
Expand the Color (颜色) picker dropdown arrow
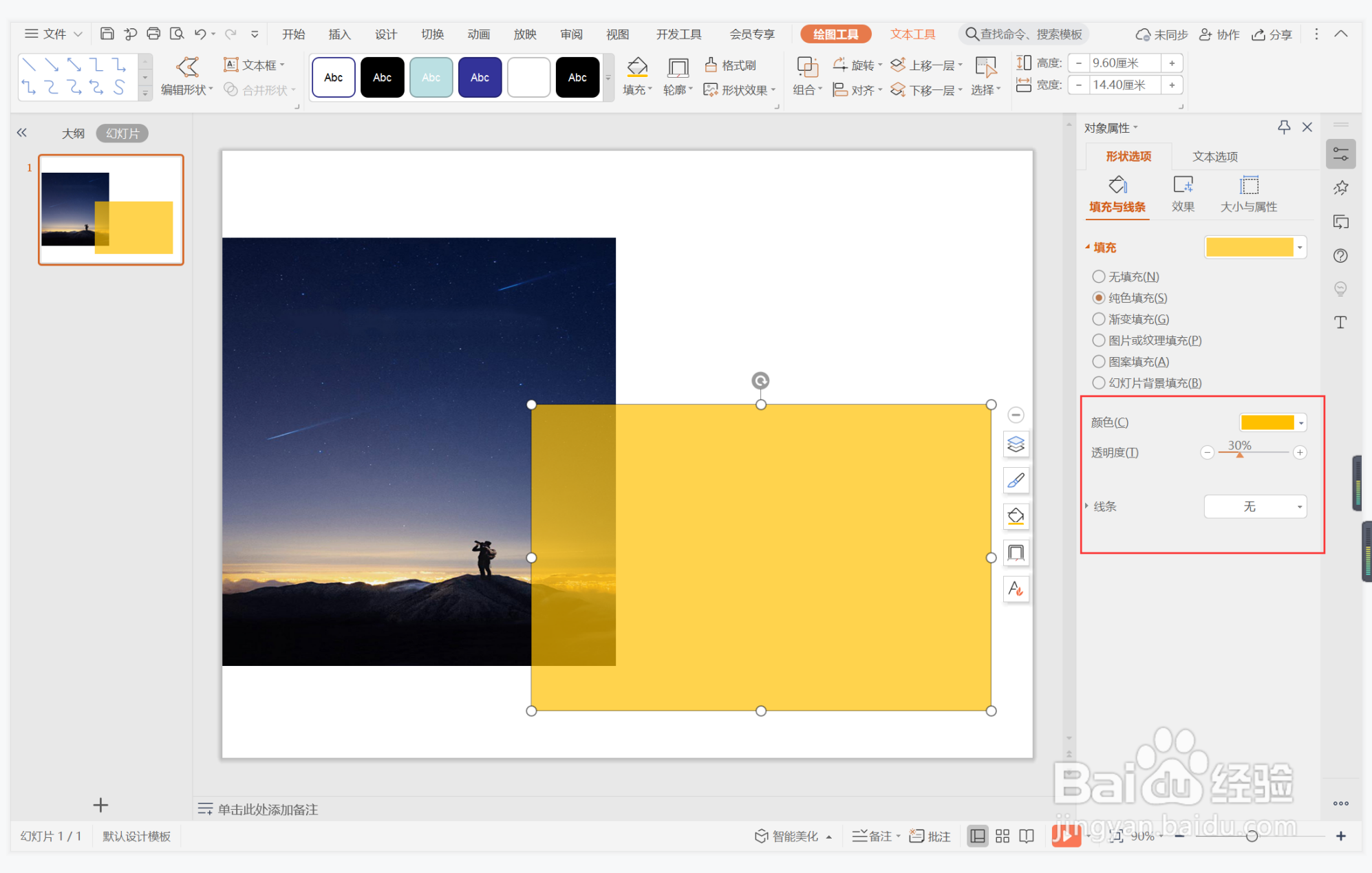point(1300,422)
